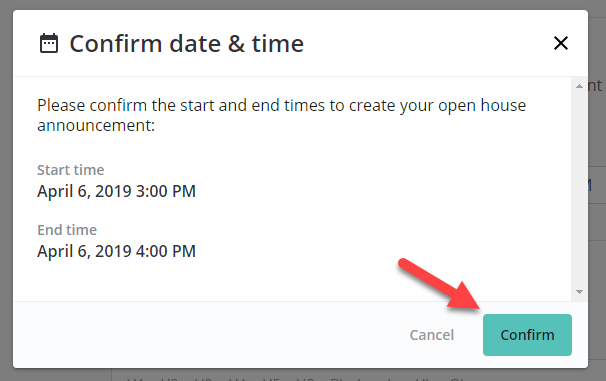Screen dimensions: 606x381
Task: Select the 'End time' label
Action: [x=67, y=230]
